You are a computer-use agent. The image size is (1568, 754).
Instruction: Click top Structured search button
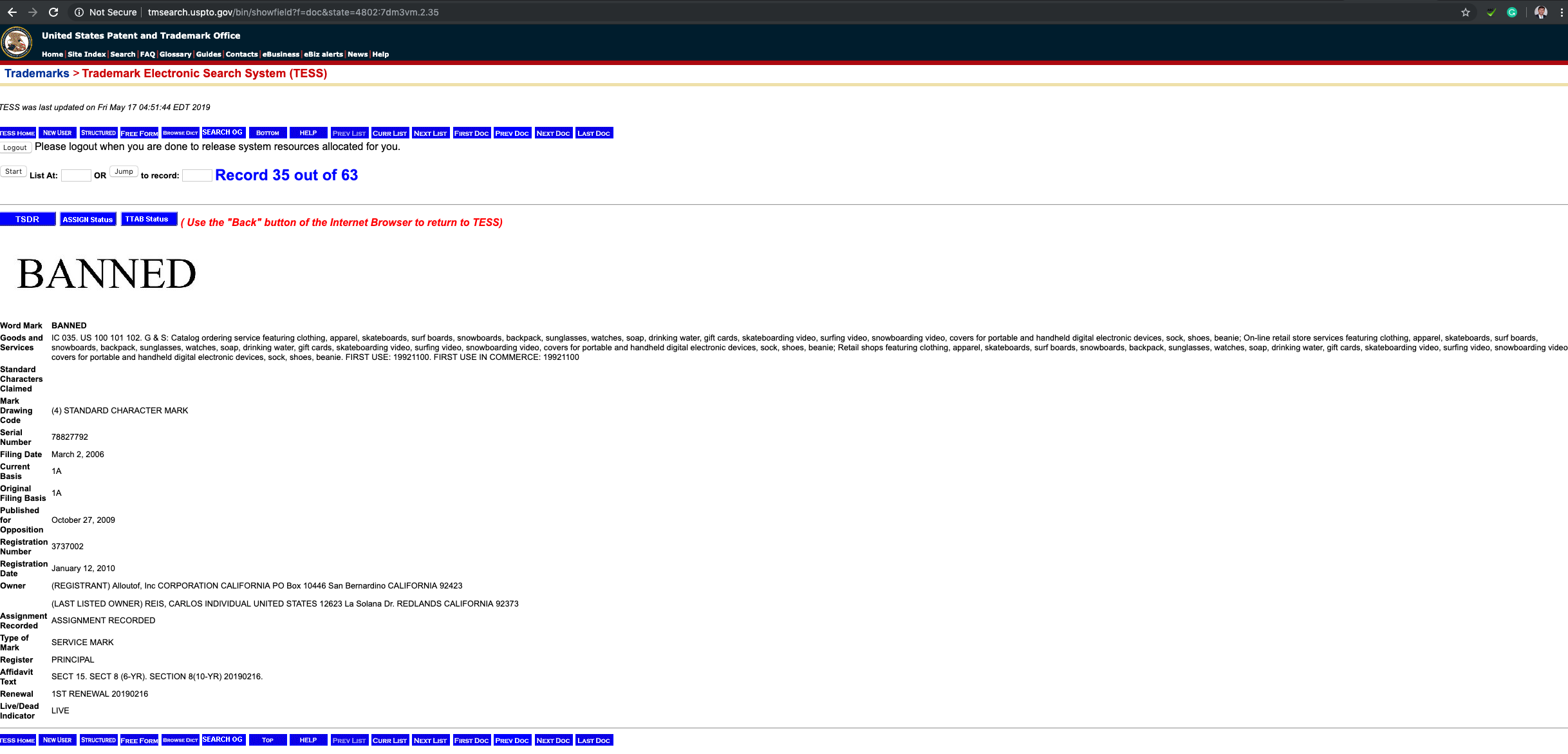[98, 133]
